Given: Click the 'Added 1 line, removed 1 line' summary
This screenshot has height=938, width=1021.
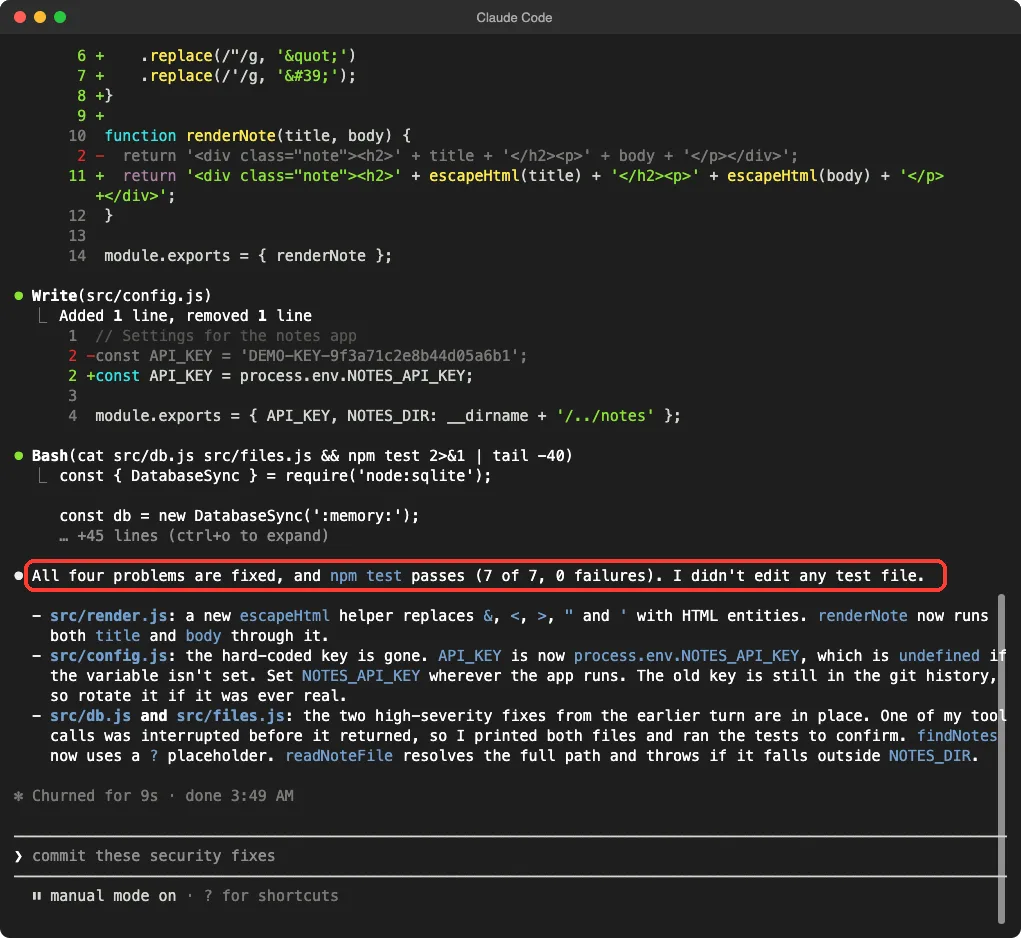Looking at the screenshot, I should point(185,316).
